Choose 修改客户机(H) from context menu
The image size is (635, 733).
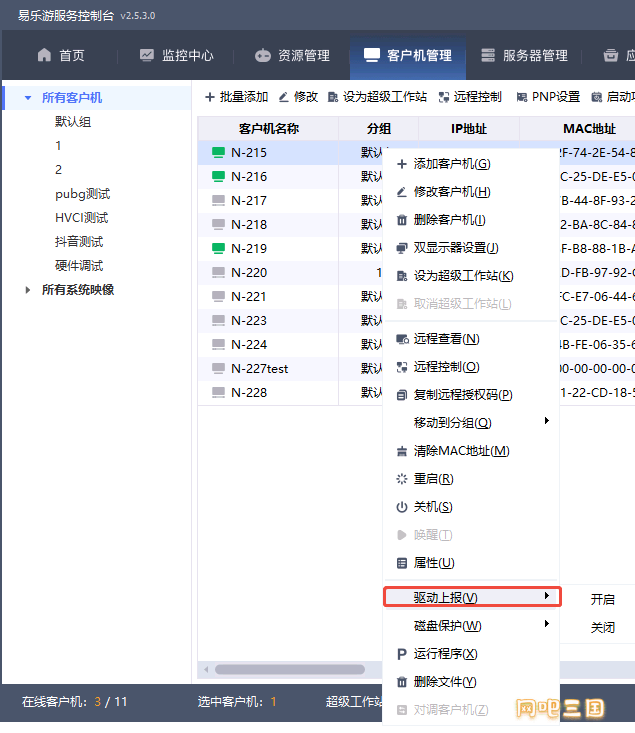471,192
